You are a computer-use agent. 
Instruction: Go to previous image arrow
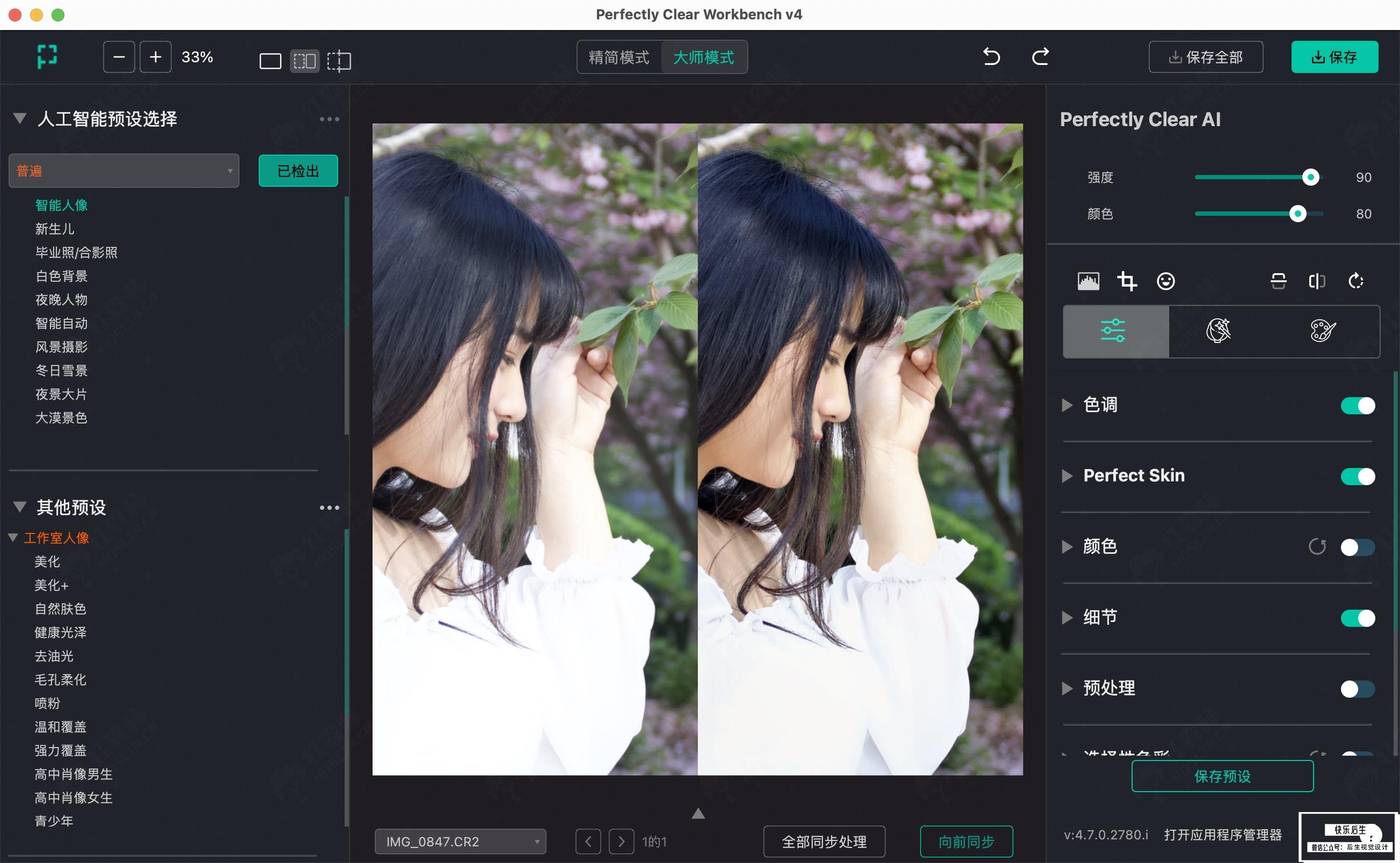pos(588,842)
